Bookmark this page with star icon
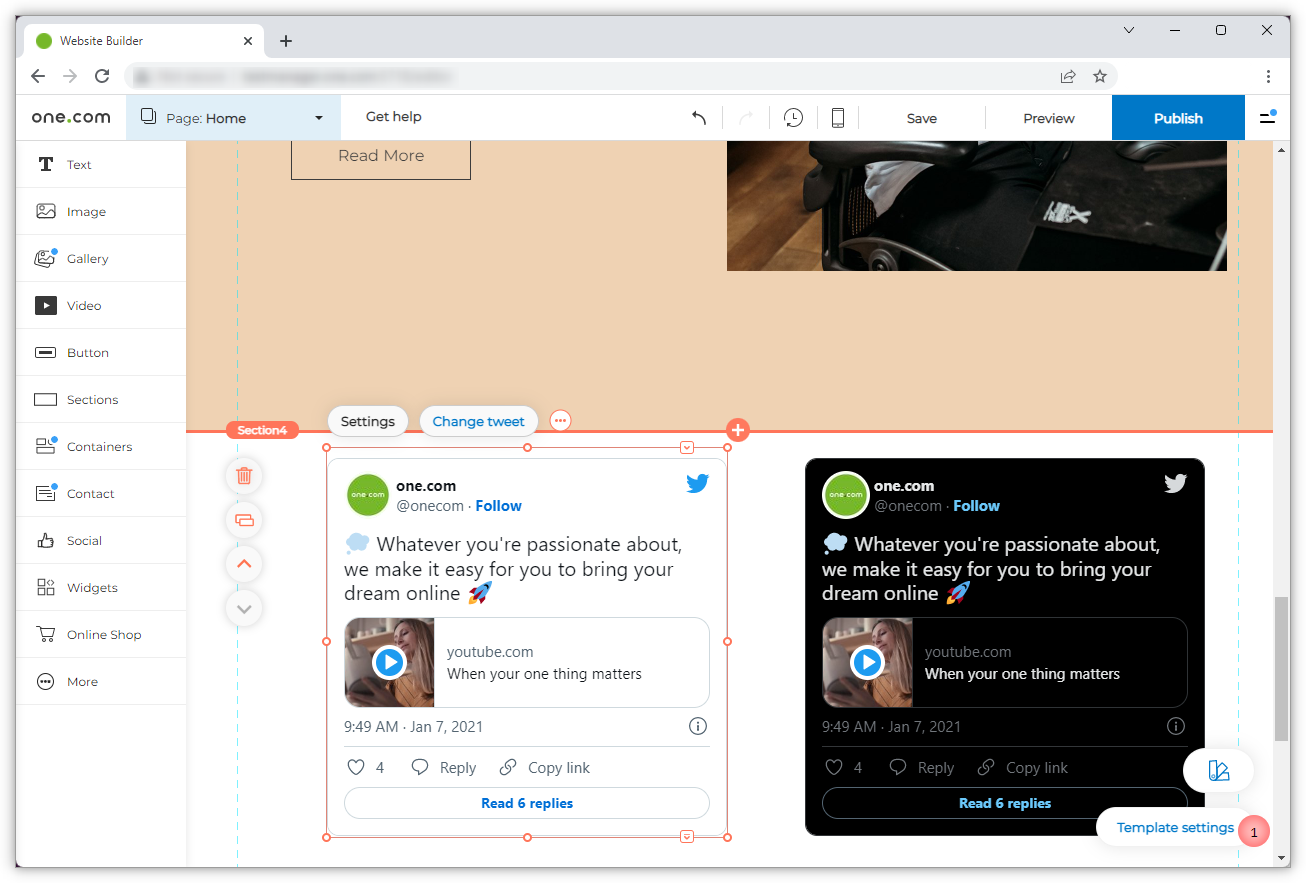Viewport: 1306px width, 883px height. (x=1100, y=76)
